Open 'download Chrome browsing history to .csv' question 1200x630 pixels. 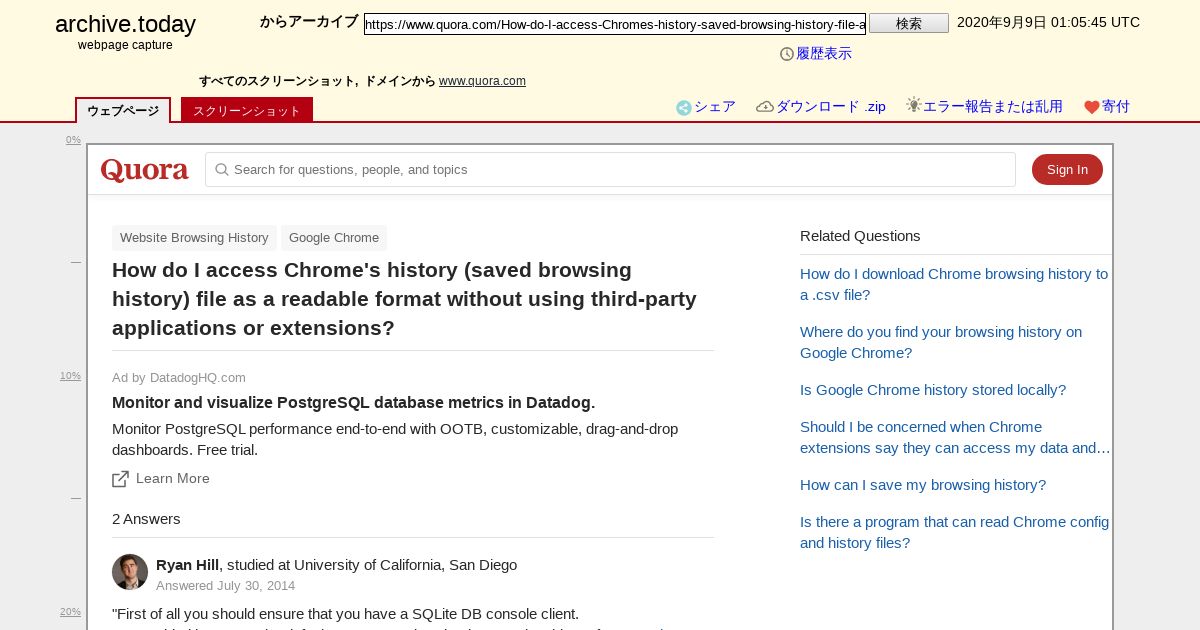(x=954, y=284)
